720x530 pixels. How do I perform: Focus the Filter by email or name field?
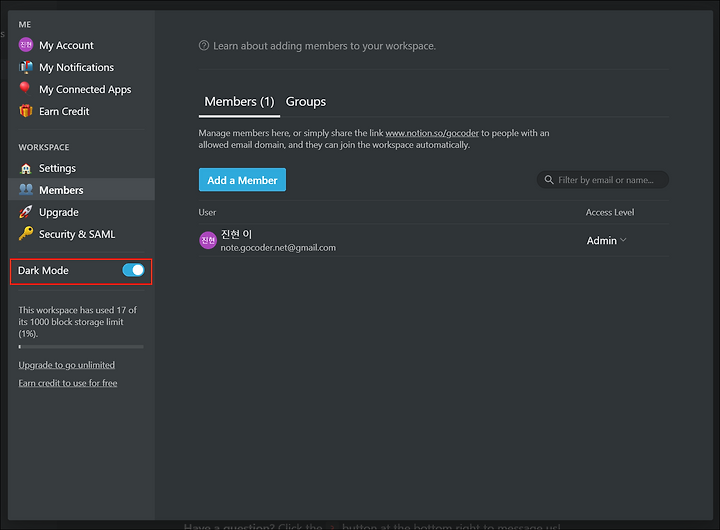(x=603, y=180)
